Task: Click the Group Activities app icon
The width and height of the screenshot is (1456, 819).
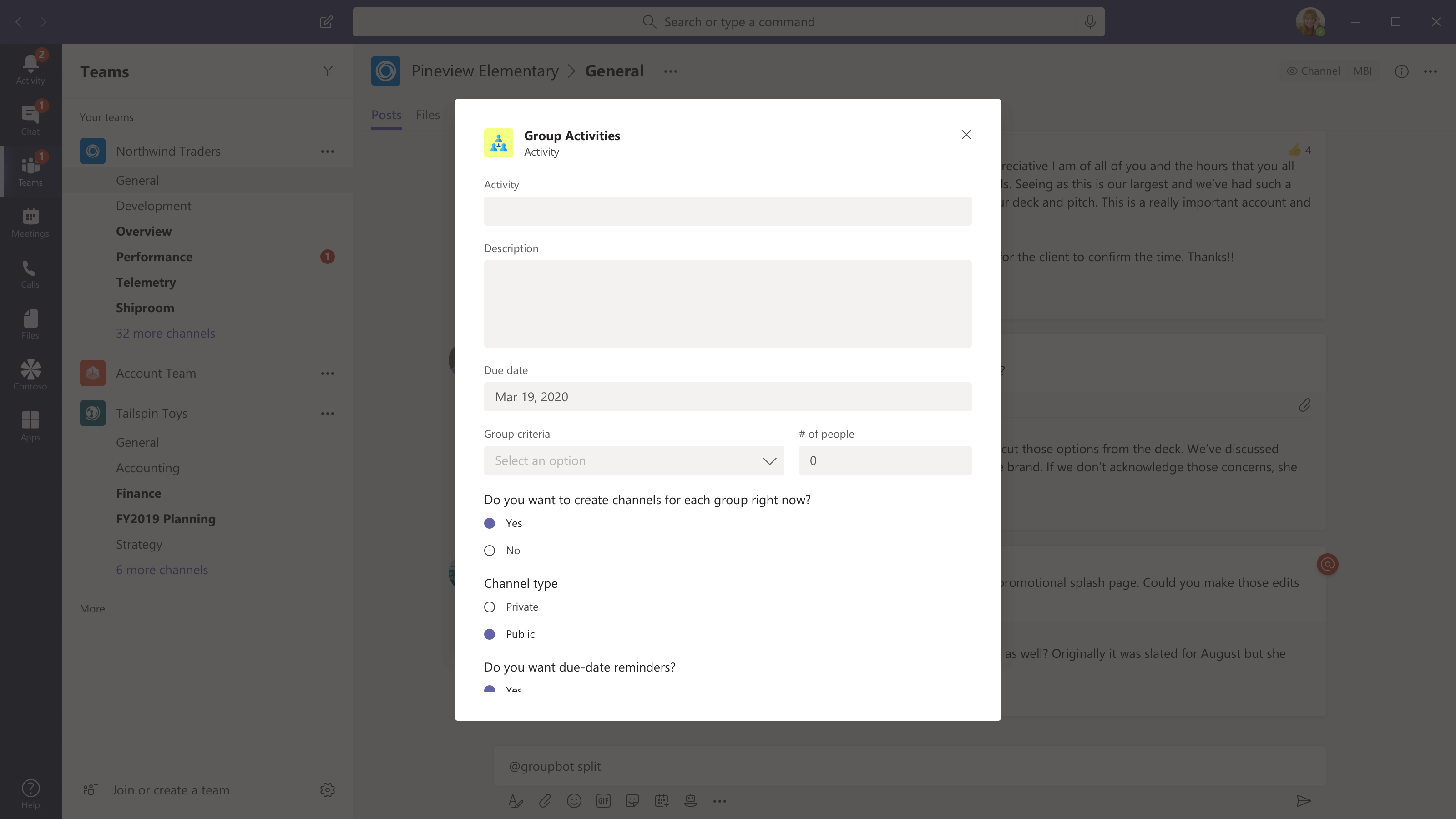Action: click(498, 143)
